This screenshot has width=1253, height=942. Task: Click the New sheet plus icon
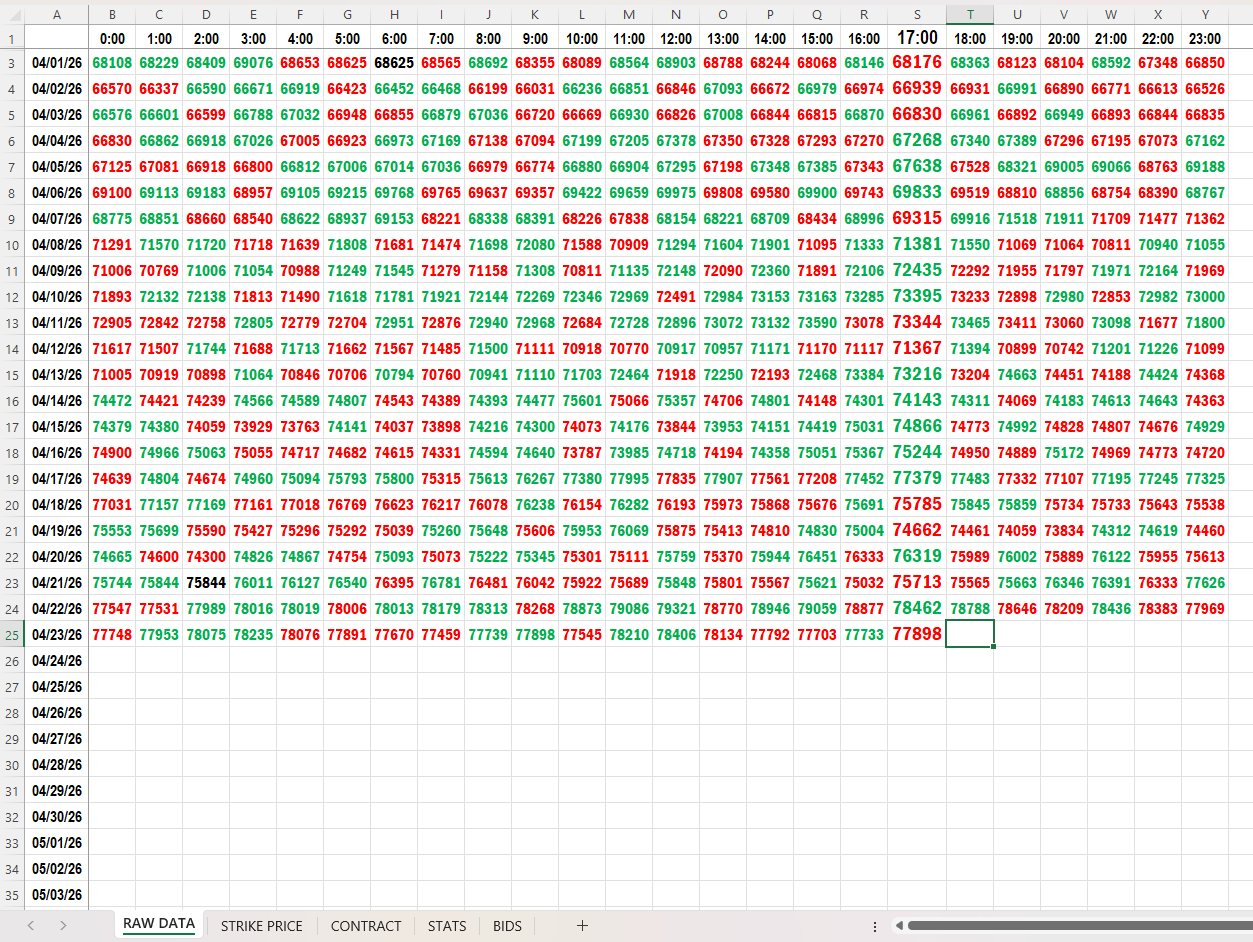pyautogui.click(x=582, y=926)
